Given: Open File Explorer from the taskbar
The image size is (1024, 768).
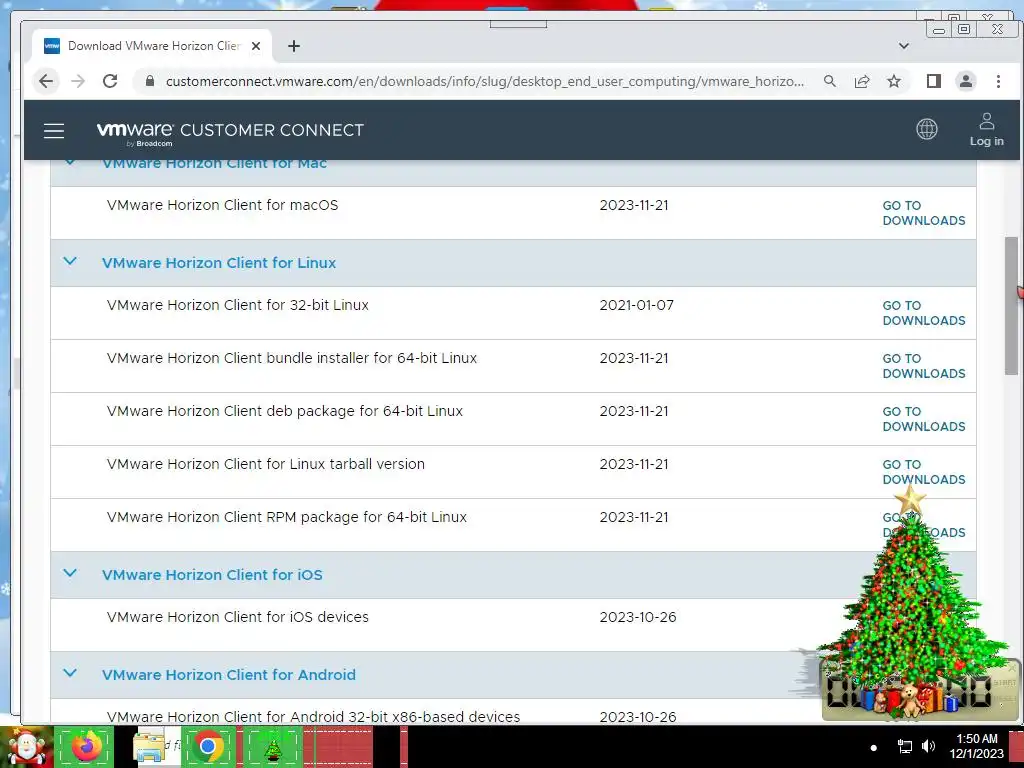Looking at the screenshot, I should tap(150, 746).
